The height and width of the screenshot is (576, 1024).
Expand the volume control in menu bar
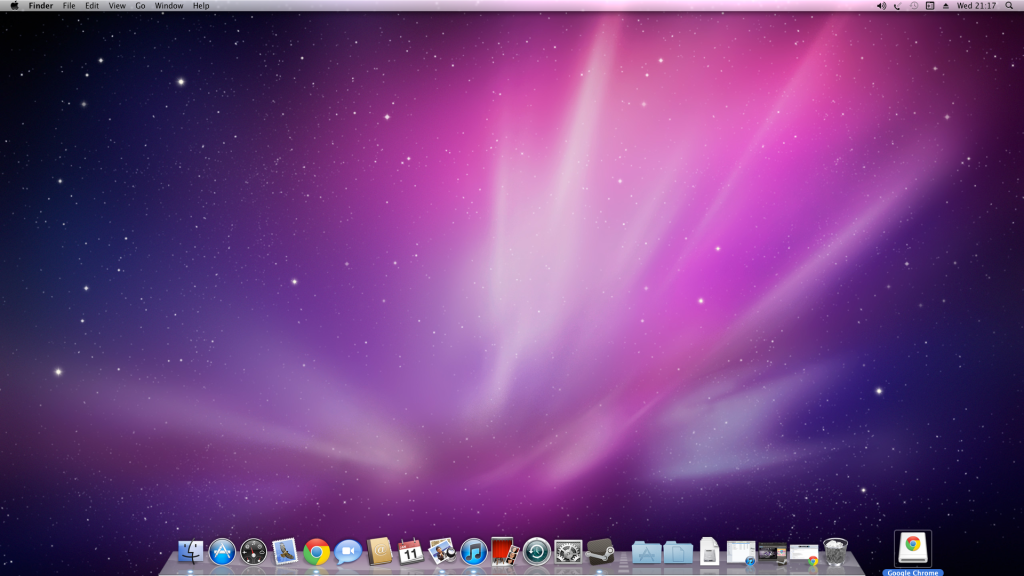pyautogui.click(x=881, y=6)
